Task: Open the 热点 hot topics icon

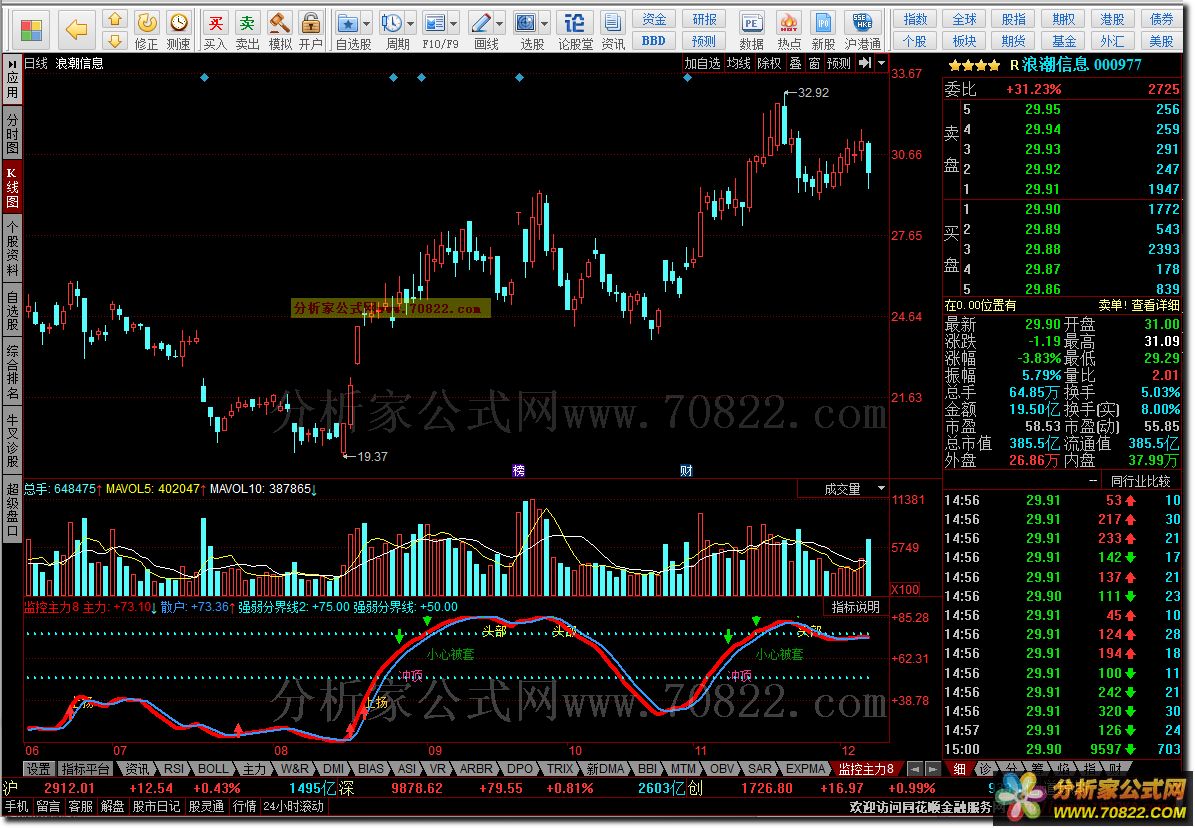Action: [789, 31]
